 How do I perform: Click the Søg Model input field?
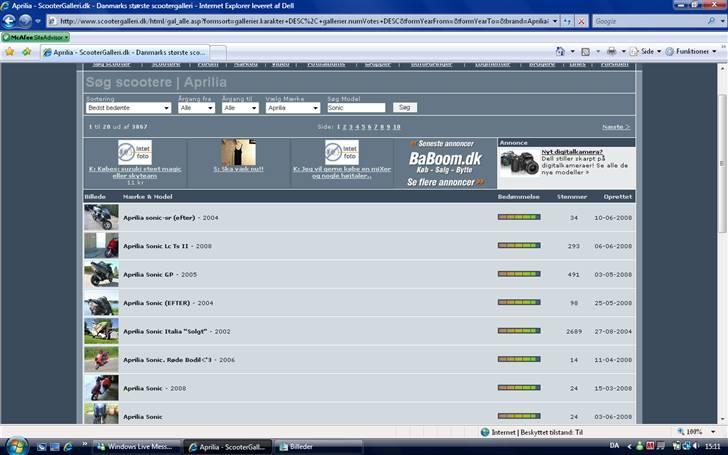coord(355,107)
